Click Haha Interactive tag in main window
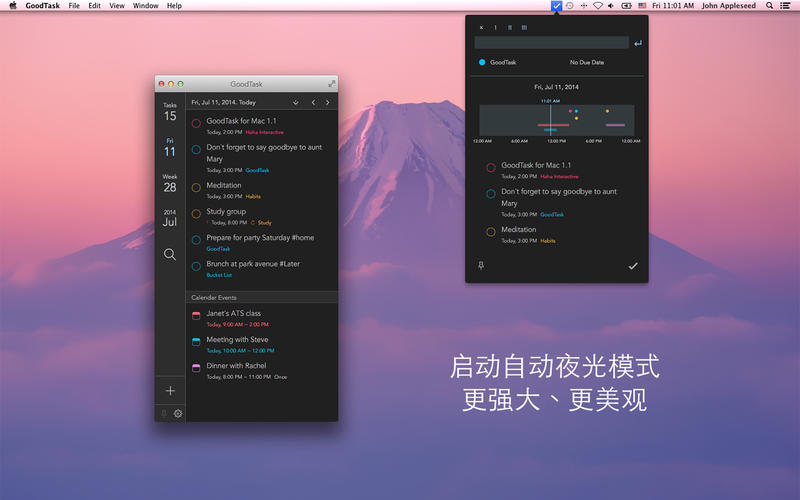The width and height of the screenshot is (800, 500). 264,132
